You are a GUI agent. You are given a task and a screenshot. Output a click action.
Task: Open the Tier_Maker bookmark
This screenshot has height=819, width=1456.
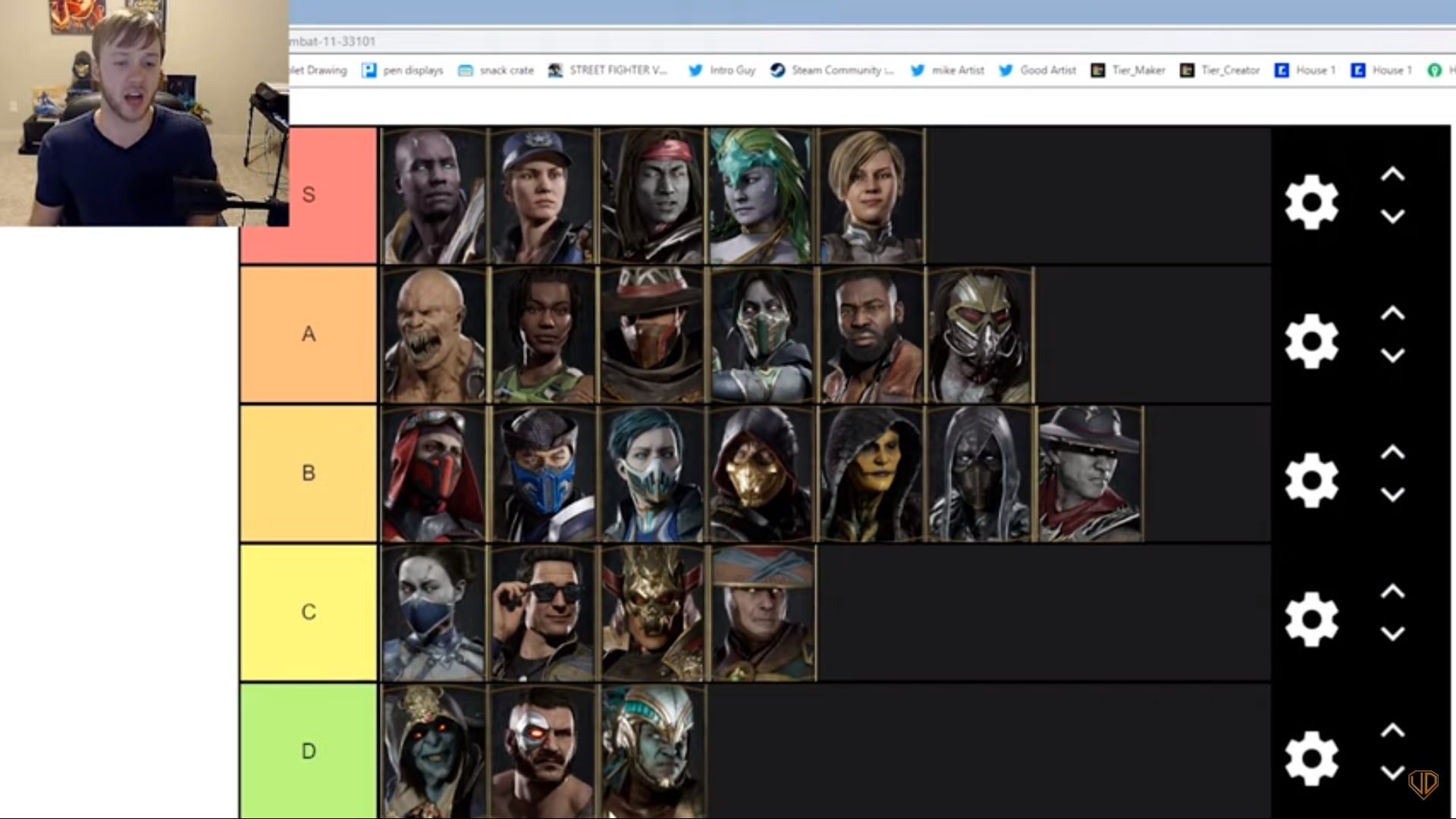[1128, 70]
